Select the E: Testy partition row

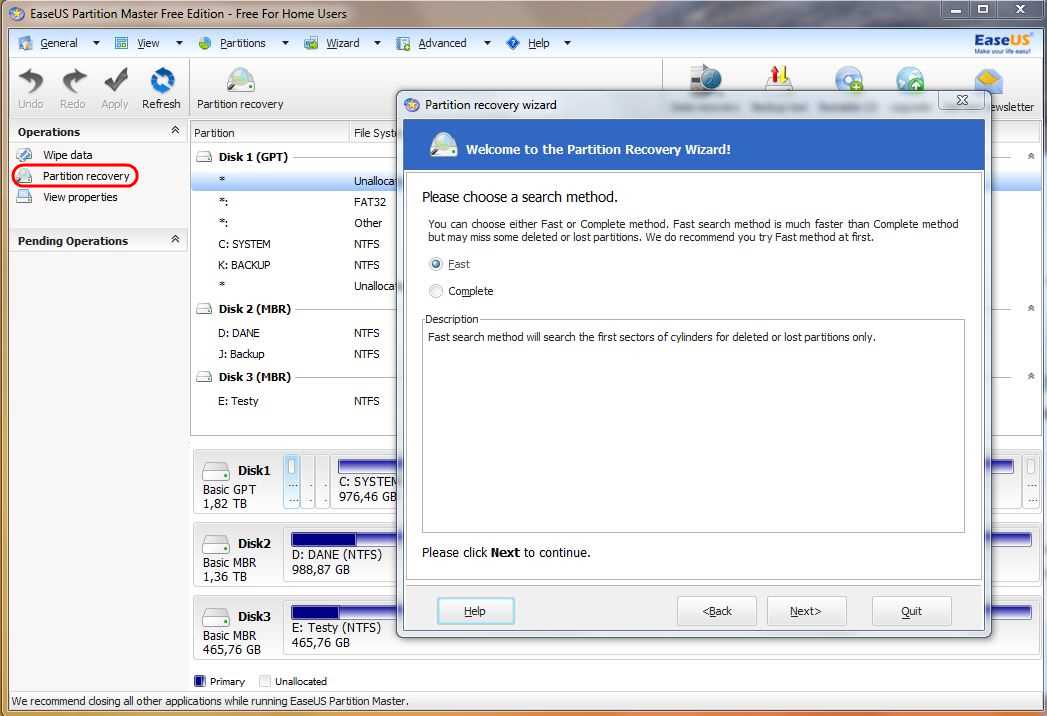point(294,401)
